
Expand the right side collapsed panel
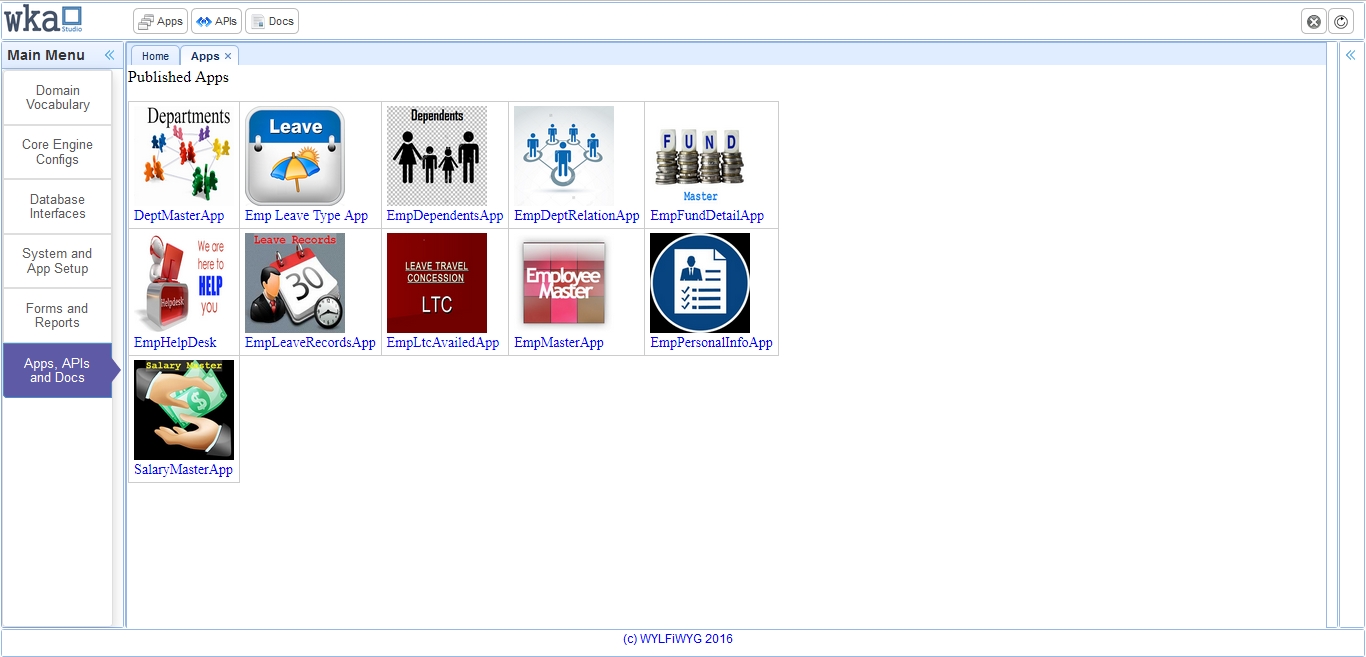1350,55
